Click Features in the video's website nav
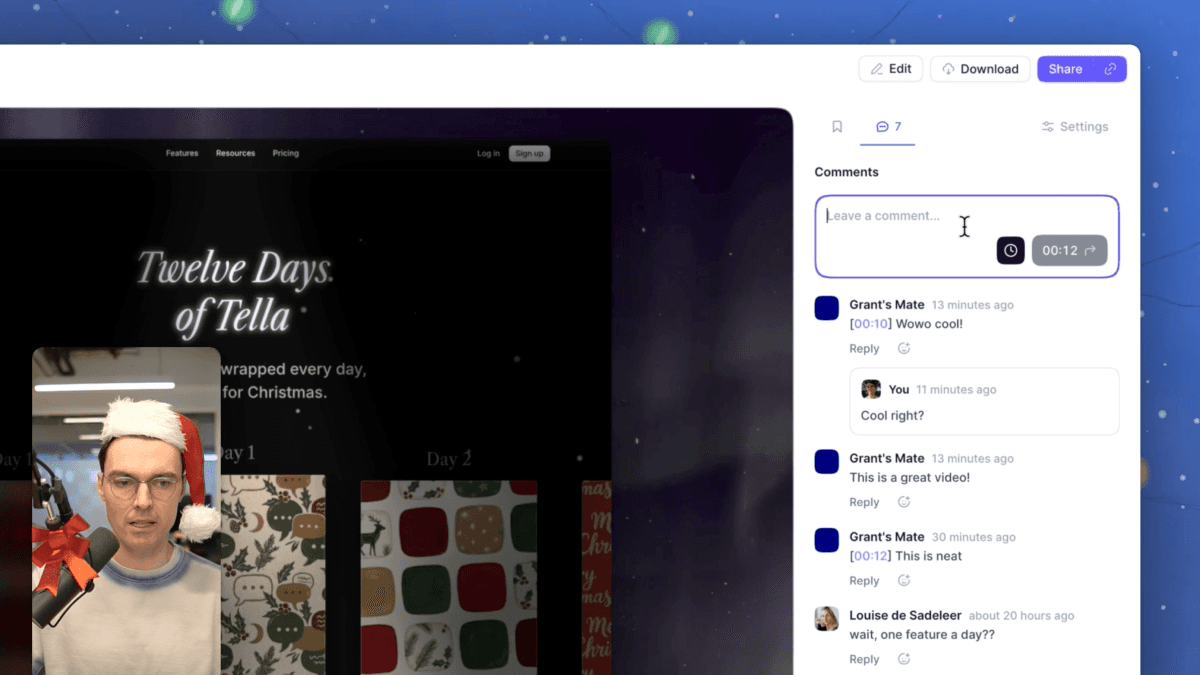 182,153
